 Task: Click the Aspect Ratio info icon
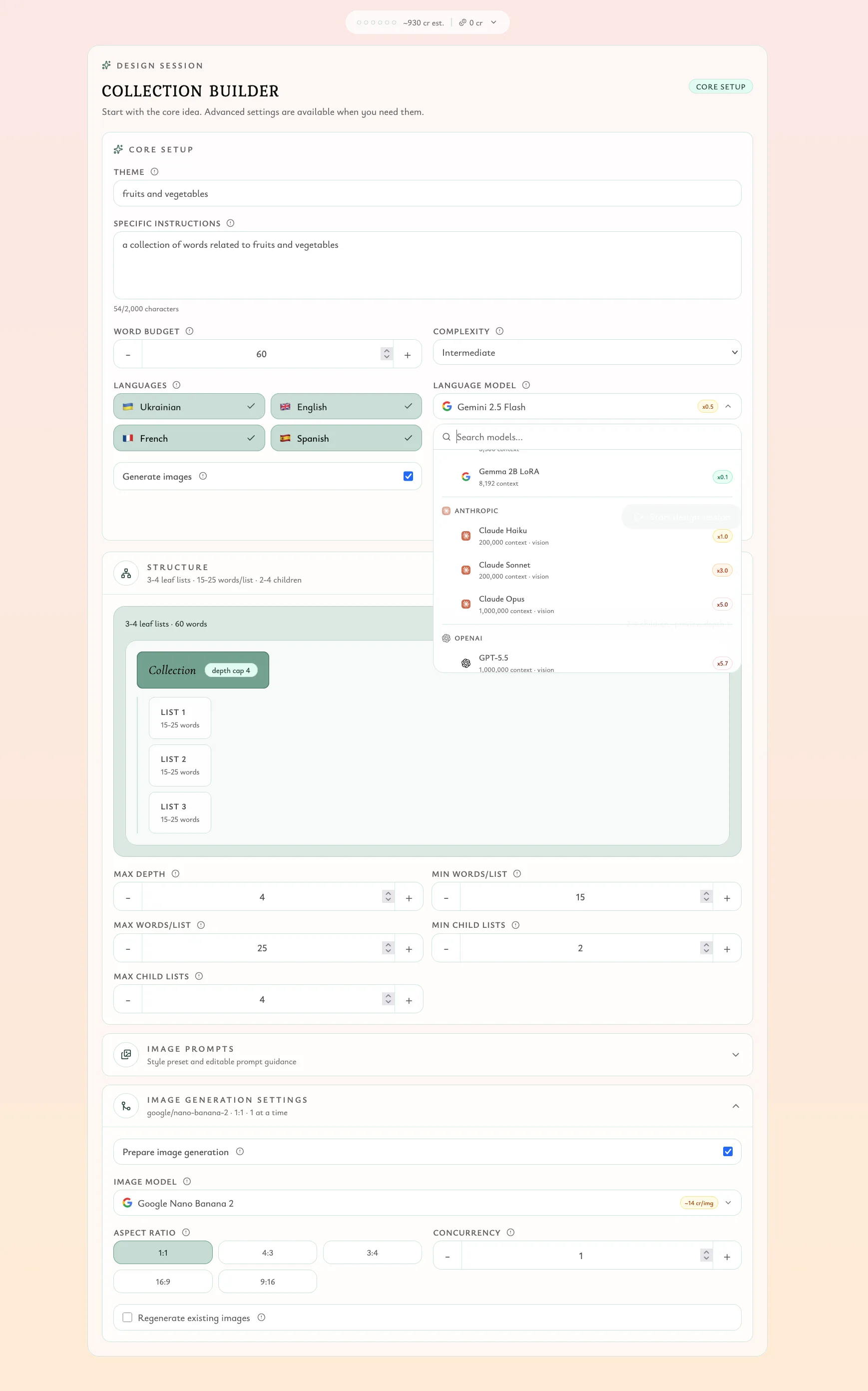pos(186,1232)
